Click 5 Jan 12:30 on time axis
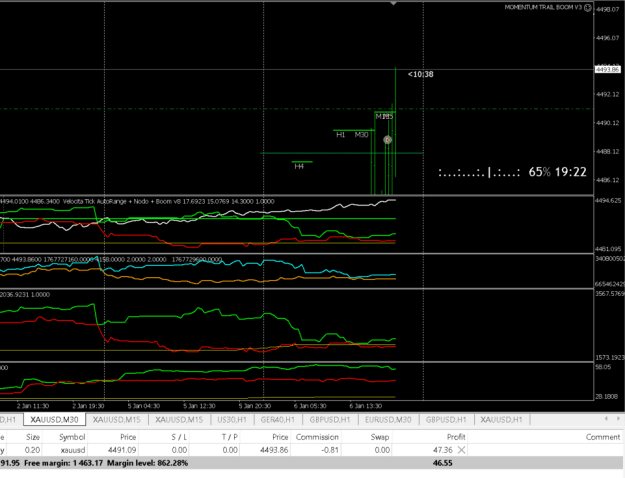Image resolution: width=625 pixels, height=478 pixels. (199, 406)
